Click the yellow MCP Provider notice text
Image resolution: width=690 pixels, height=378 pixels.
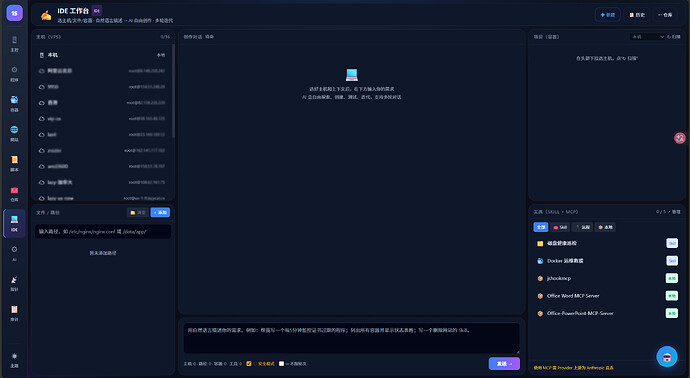pos(573,367)
